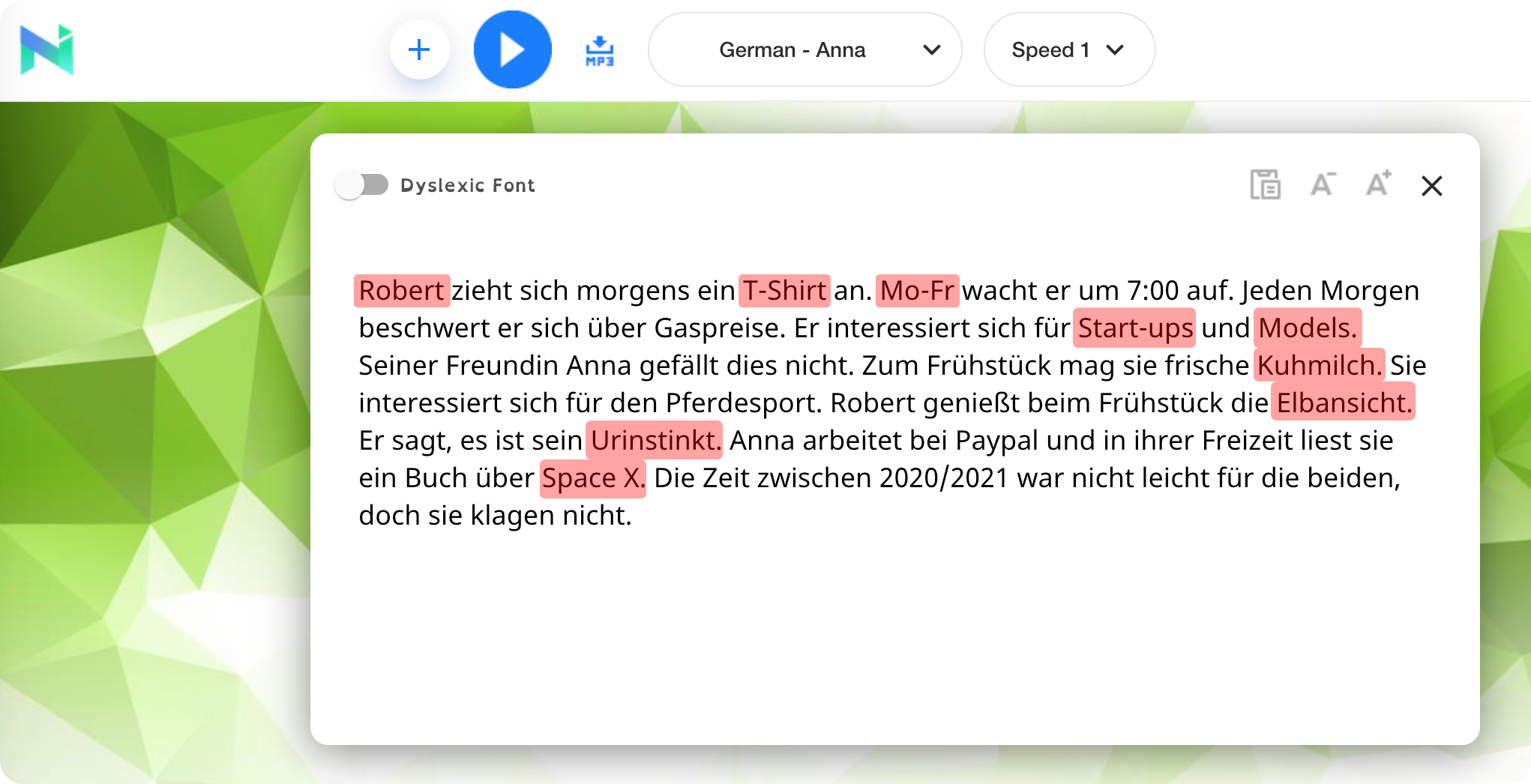Screen dimensions: 1531x784
Task: Click highlighted phrase Space X
Action: point(592,478)
